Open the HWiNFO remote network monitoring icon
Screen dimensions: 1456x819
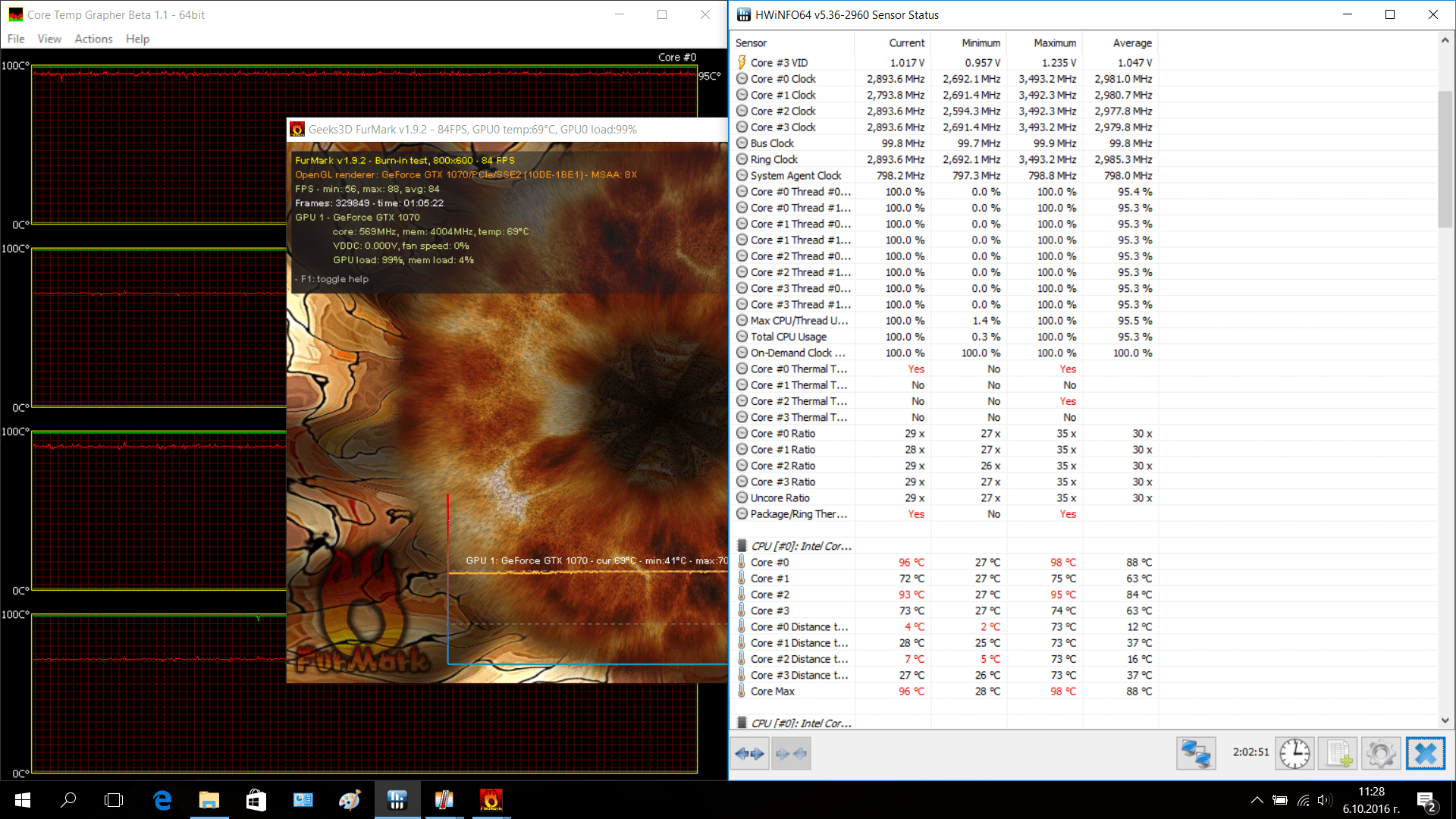(x=1196, y=754)
